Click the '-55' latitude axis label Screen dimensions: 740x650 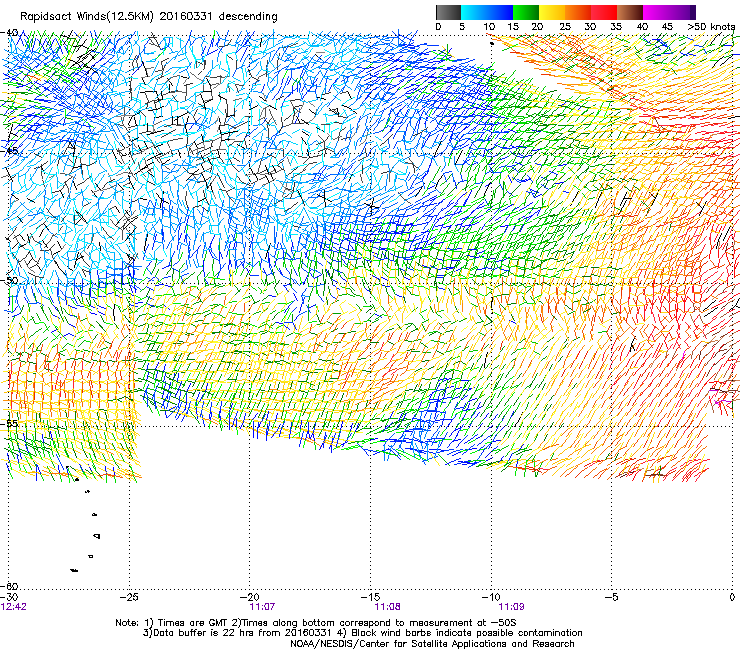tap(10, 423)
